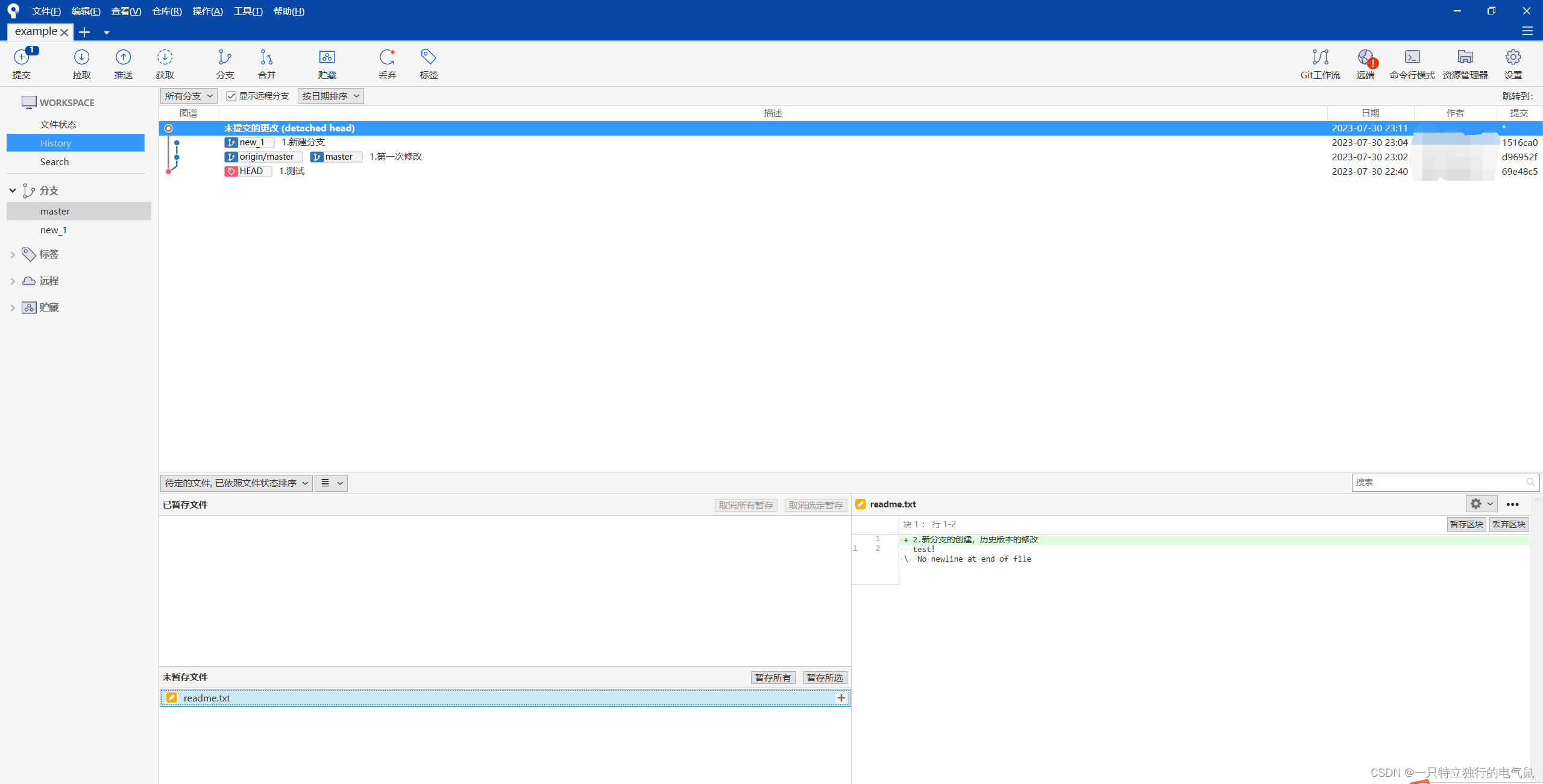The height and width of the screenshot is (784, 1543).
Task: Click the 取消选定暂存 button
Action: [x=815, y=505]
